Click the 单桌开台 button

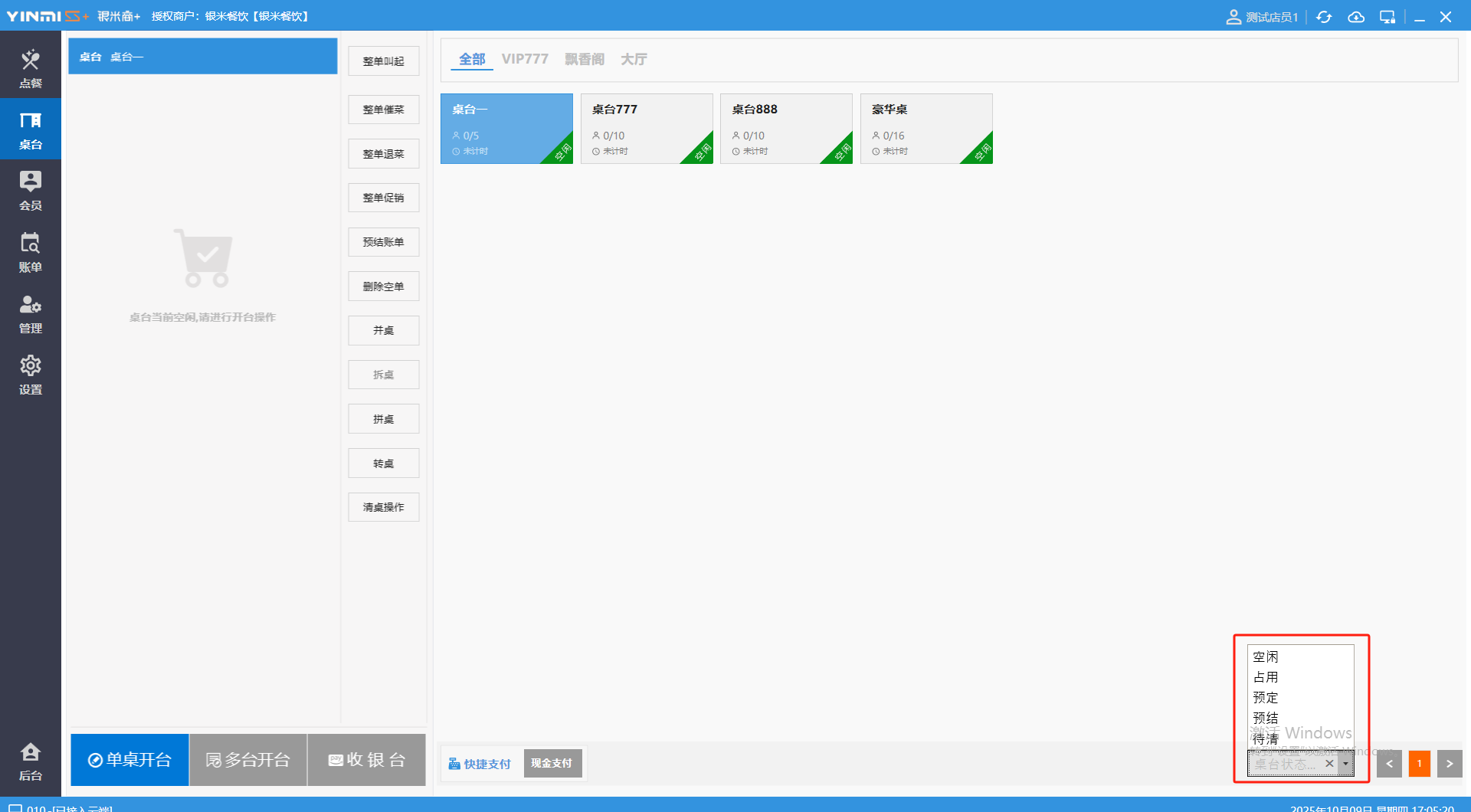129,760
